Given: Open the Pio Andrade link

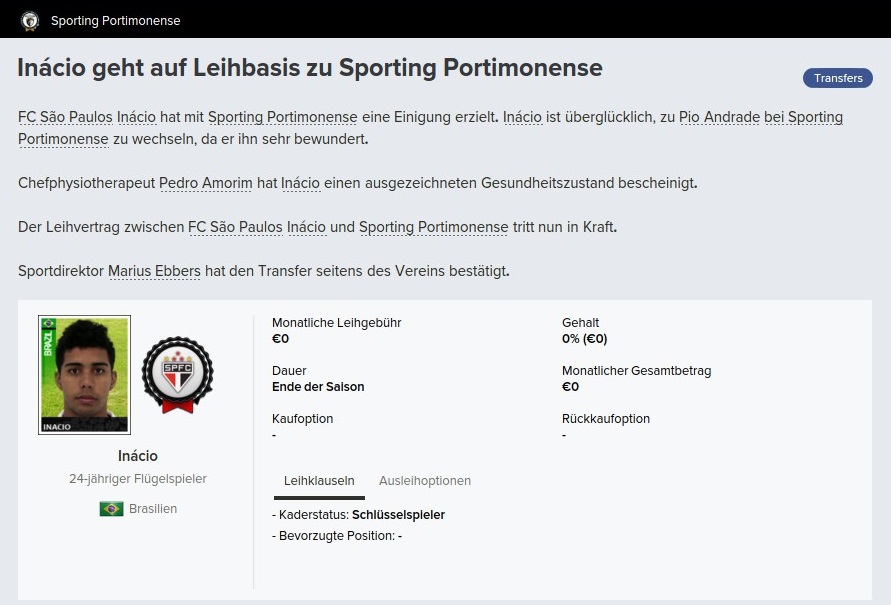Looking at the screenshot, I should coord(719,117).
